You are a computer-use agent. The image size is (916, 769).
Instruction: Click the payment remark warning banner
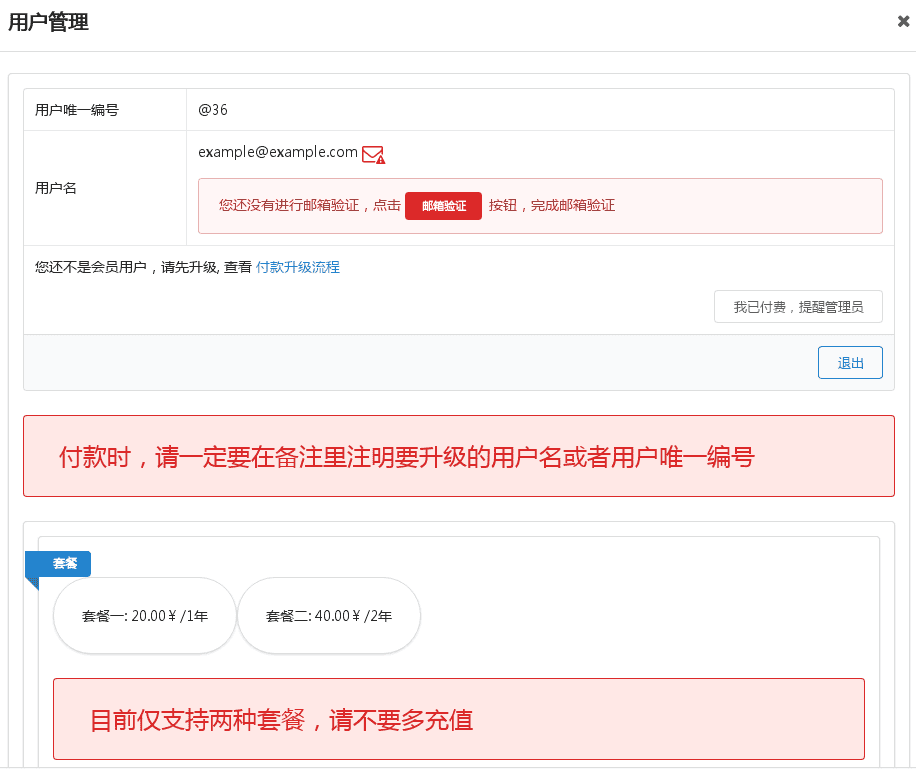coord(458,457)
